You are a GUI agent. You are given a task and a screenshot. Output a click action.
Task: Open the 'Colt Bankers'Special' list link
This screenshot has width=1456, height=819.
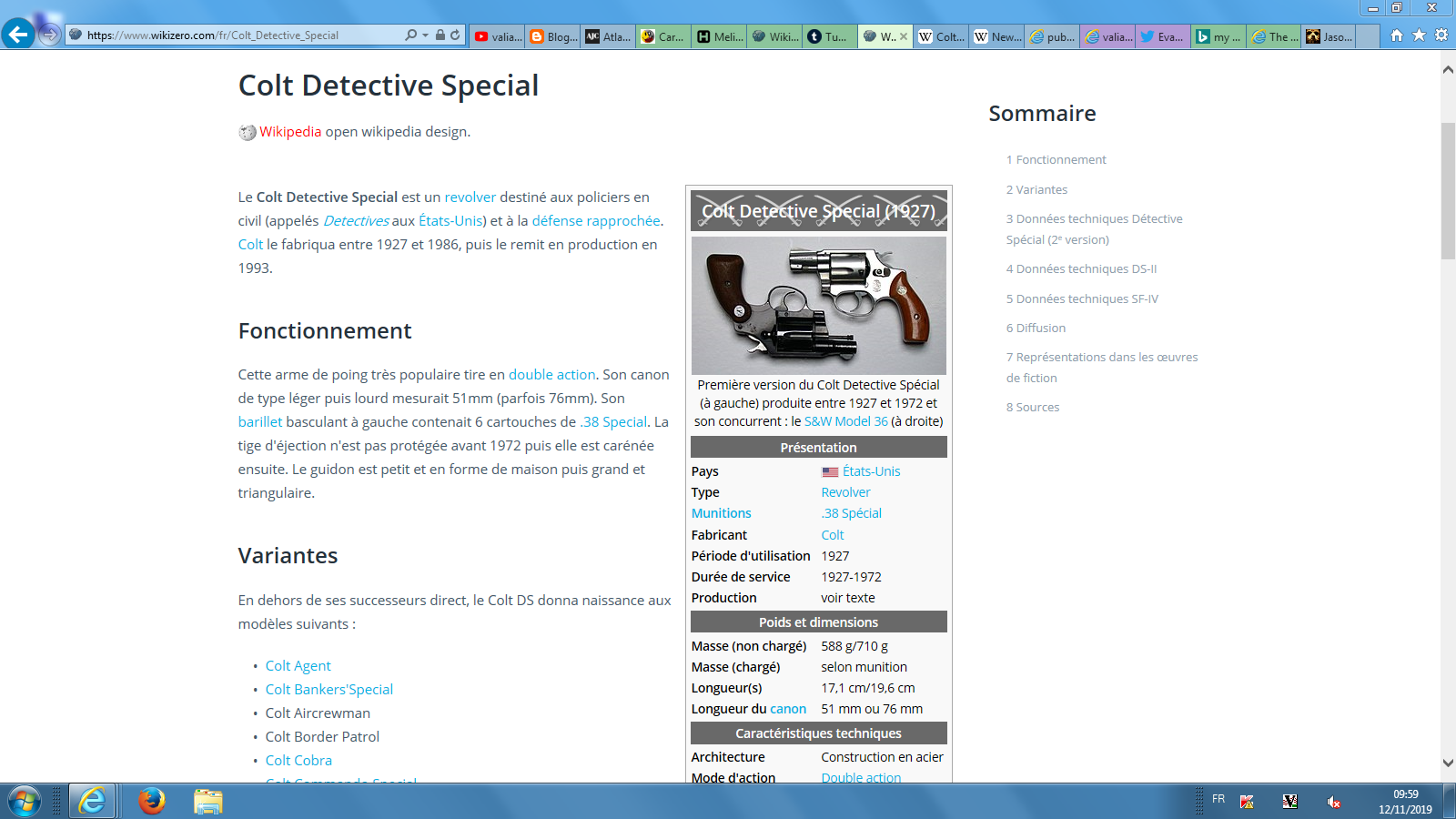click(x=329, y=689)
